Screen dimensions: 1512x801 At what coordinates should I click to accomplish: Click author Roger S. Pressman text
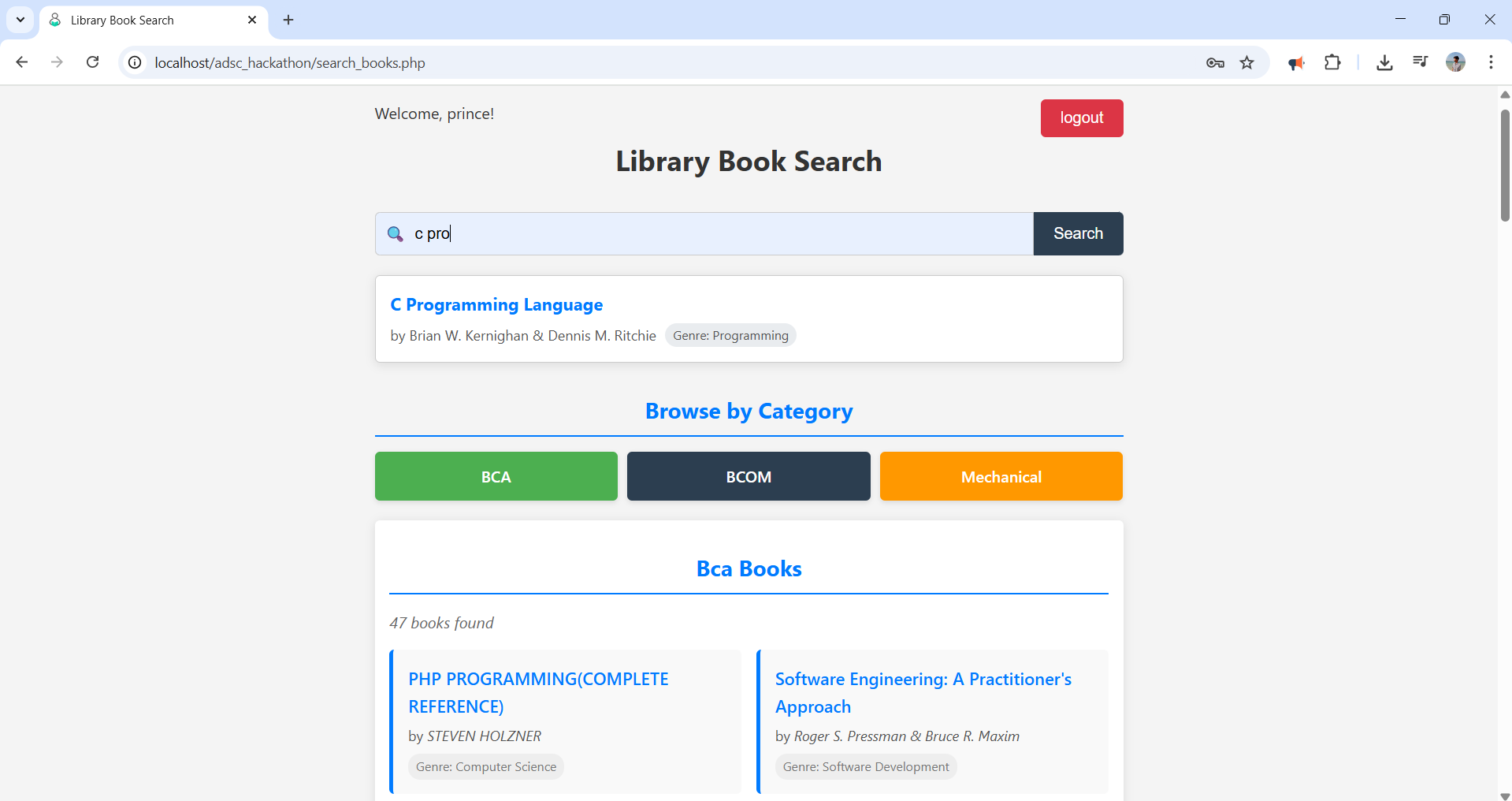pyautogui.click(x=850, y=736)
